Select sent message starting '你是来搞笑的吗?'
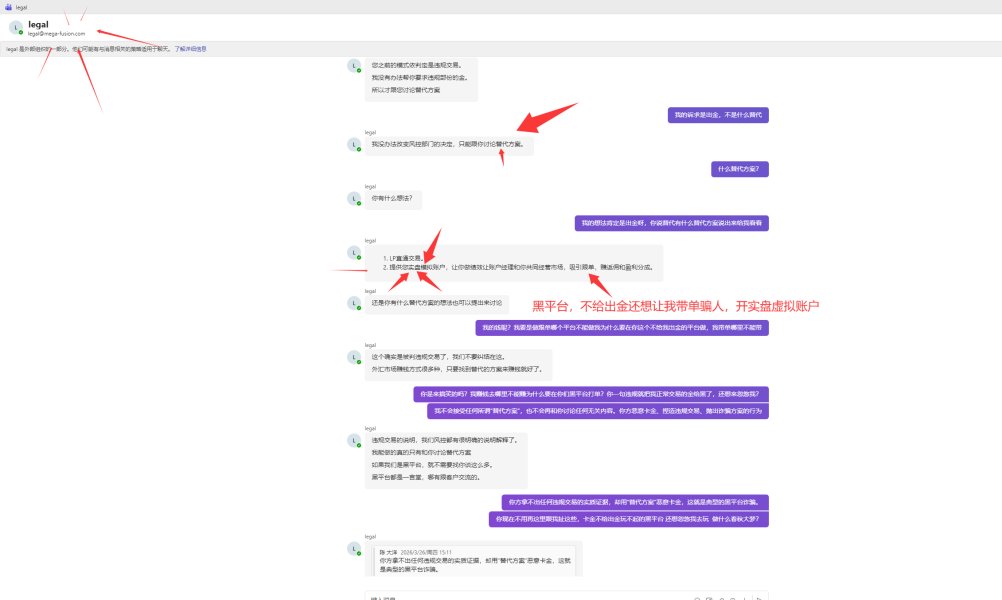Screen dimensions: 1002x600 [591, 394]
